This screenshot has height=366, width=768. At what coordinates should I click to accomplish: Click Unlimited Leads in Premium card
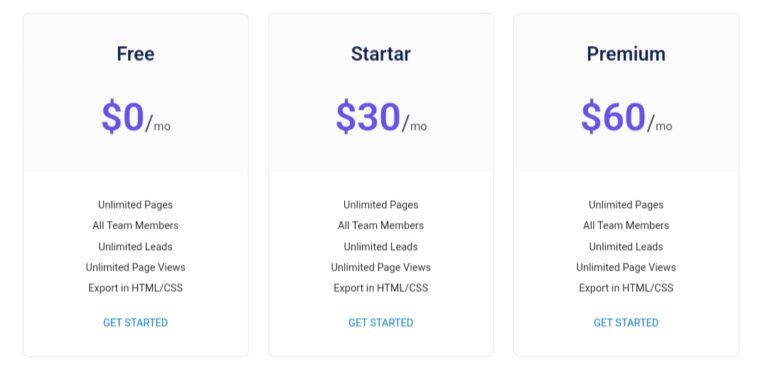point(626,246)
